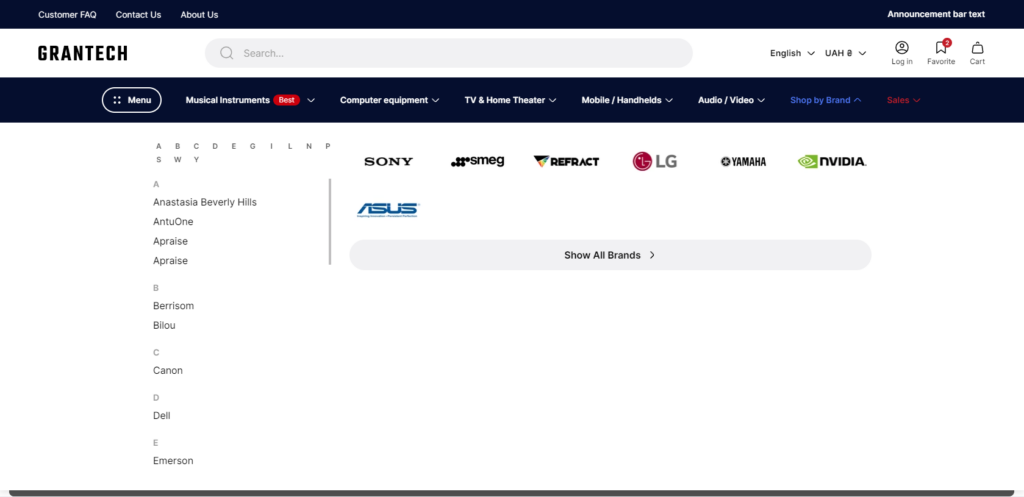
Task: Jump to letter Y in brand index
Action: 196,160
